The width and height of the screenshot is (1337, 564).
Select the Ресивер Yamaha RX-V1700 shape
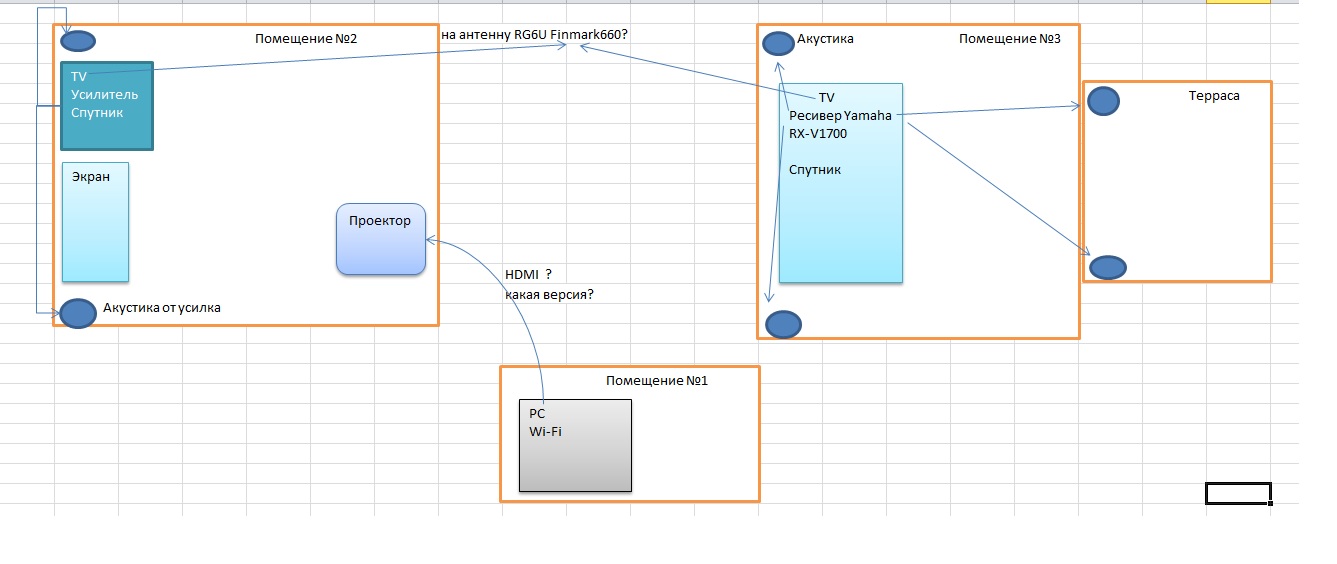coord(841,183)
